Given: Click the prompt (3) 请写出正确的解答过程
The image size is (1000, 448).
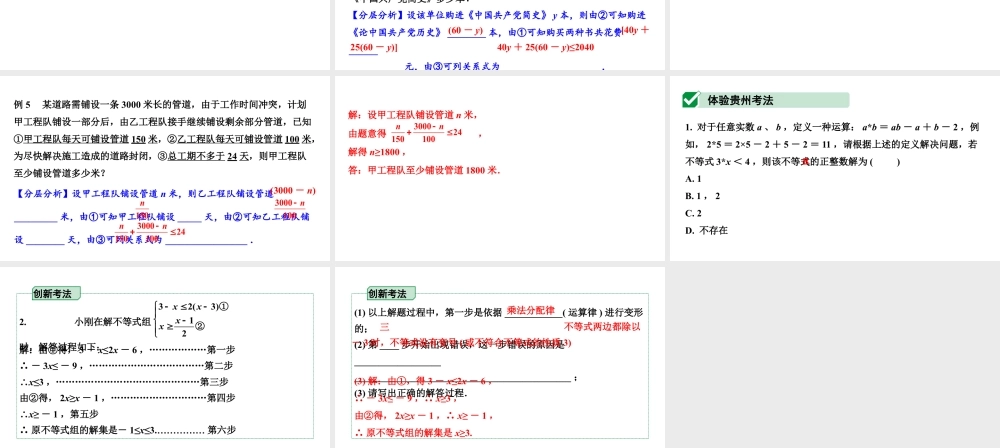Looking at the screenshot, I should click(411, 394).
